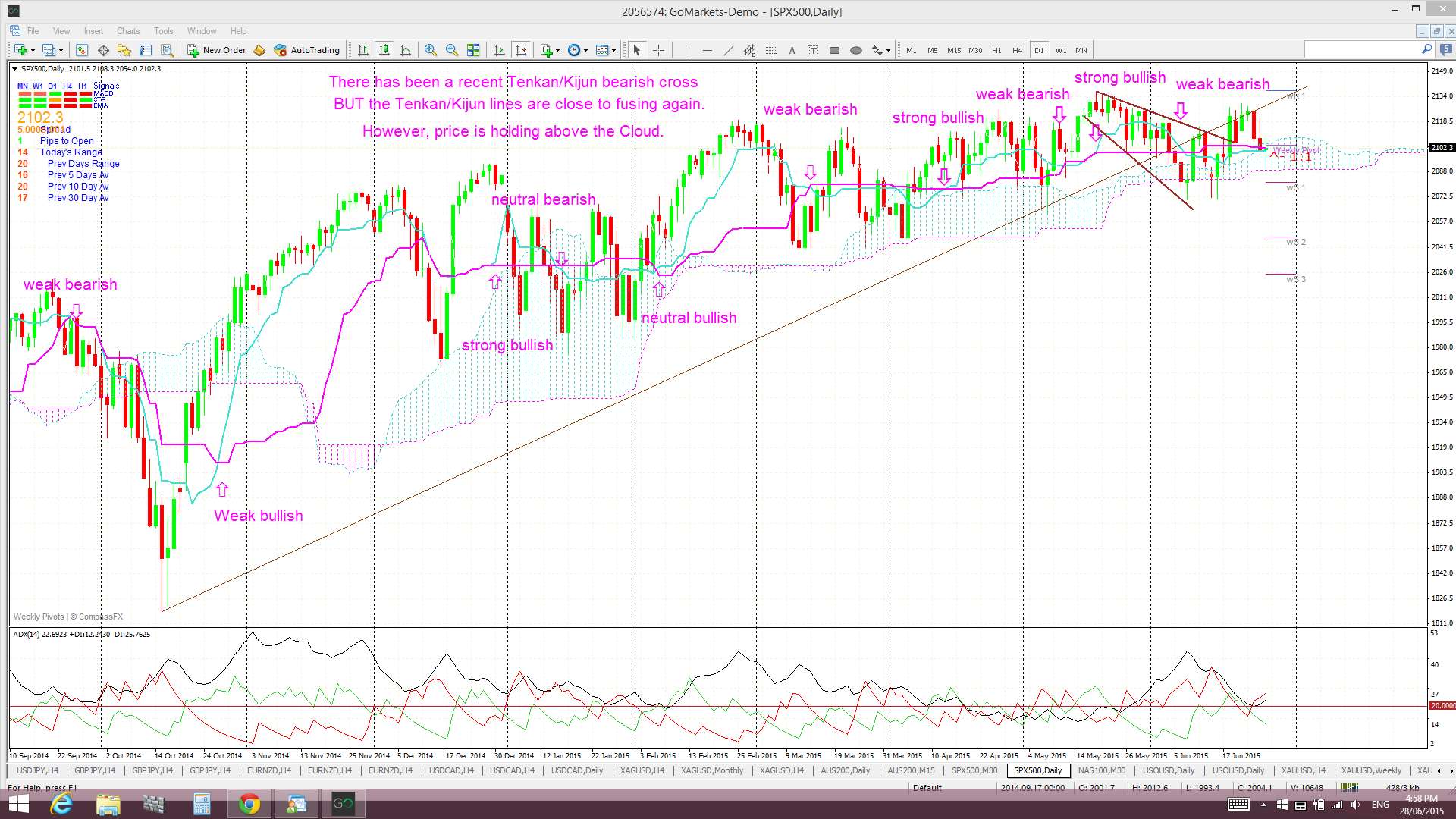Click the SPX500,Daily chart title arrow
The width and height of the screenshot is (1456, 819).
pyautogui.click(x=14, y=69)
